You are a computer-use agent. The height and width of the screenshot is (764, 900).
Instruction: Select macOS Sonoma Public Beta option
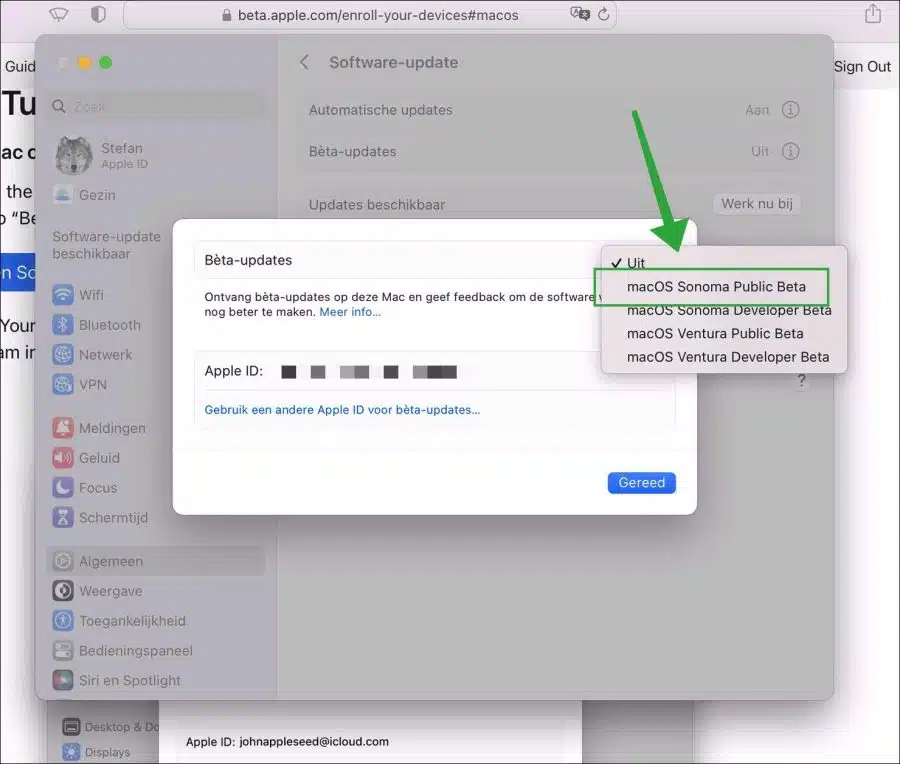[716, 286]
